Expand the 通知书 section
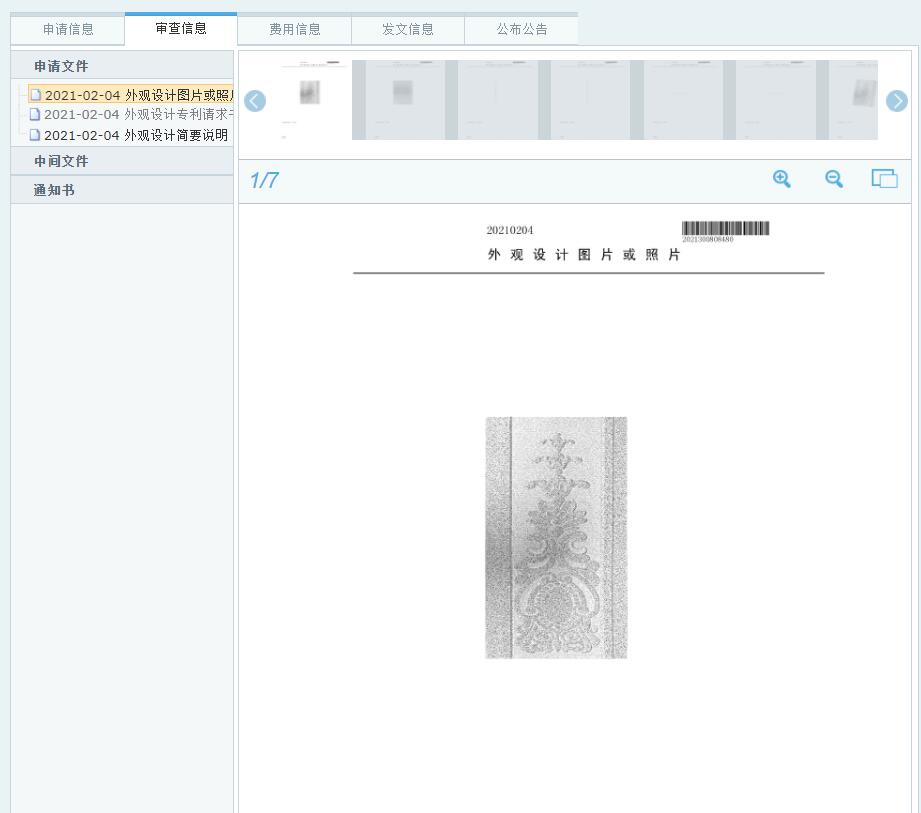921x813 pixels. [x=54, y=190]
